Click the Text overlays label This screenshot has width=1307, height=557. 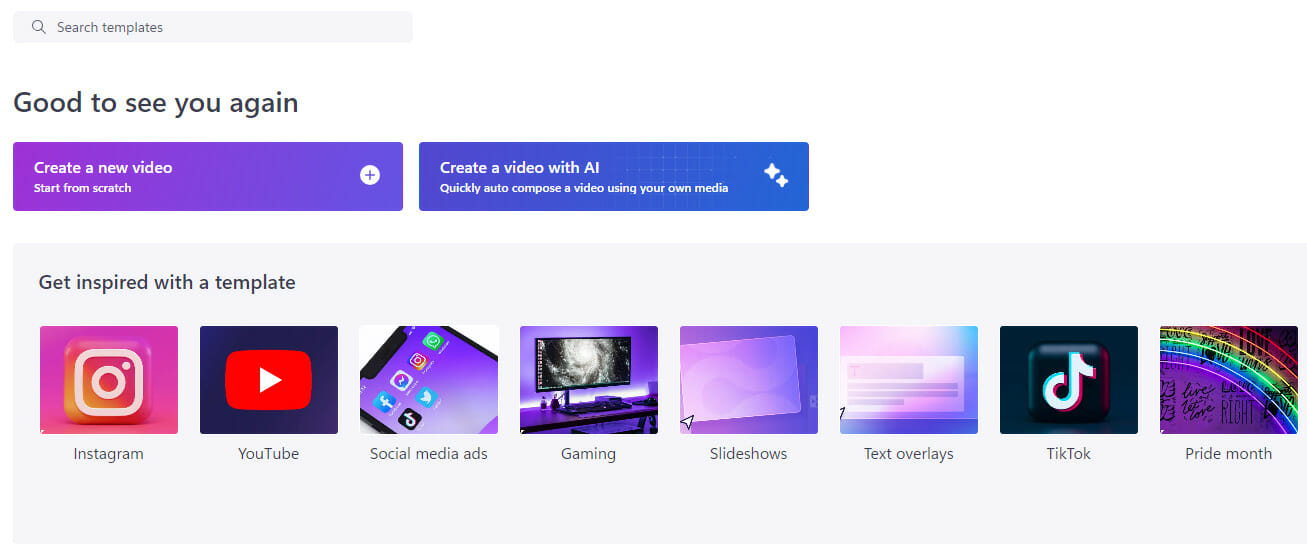(x=909, y=454)
